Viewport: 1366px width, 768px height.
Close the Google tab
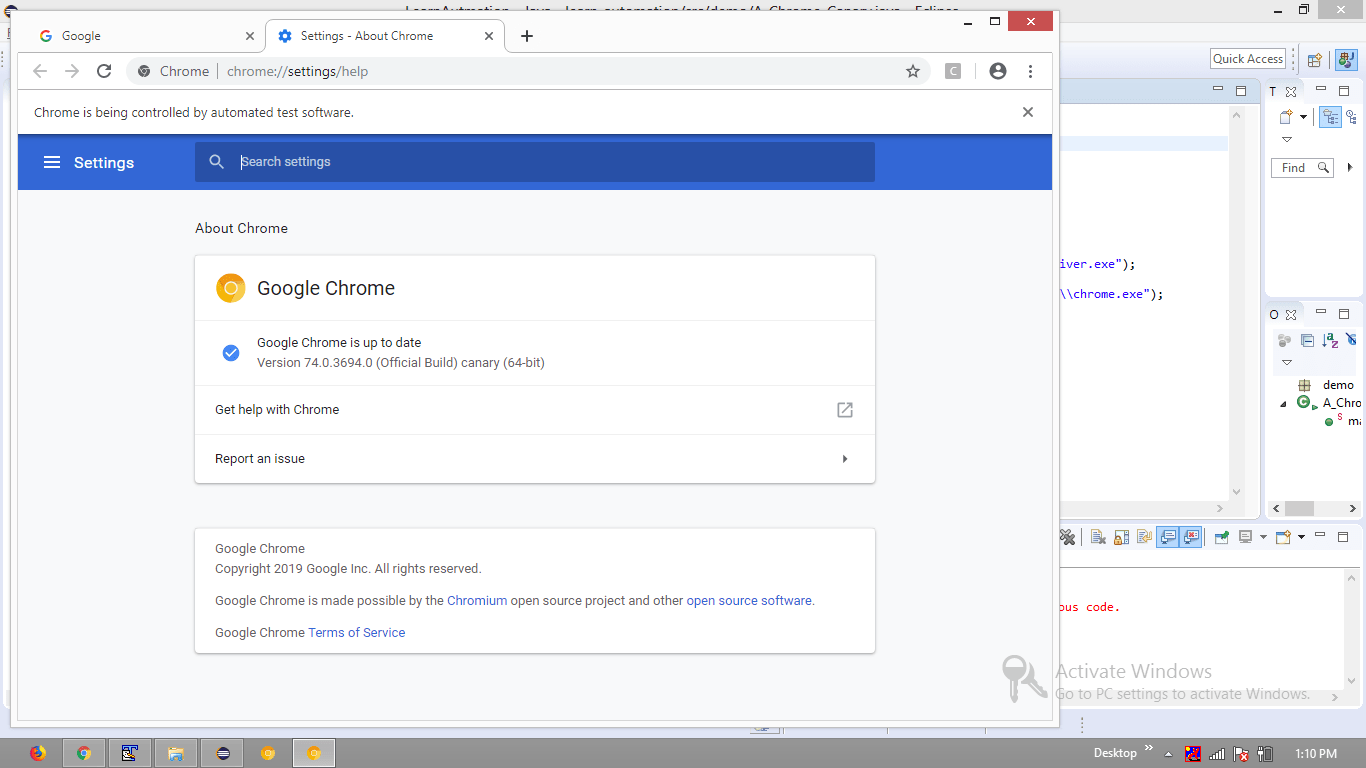coord(250,36)
